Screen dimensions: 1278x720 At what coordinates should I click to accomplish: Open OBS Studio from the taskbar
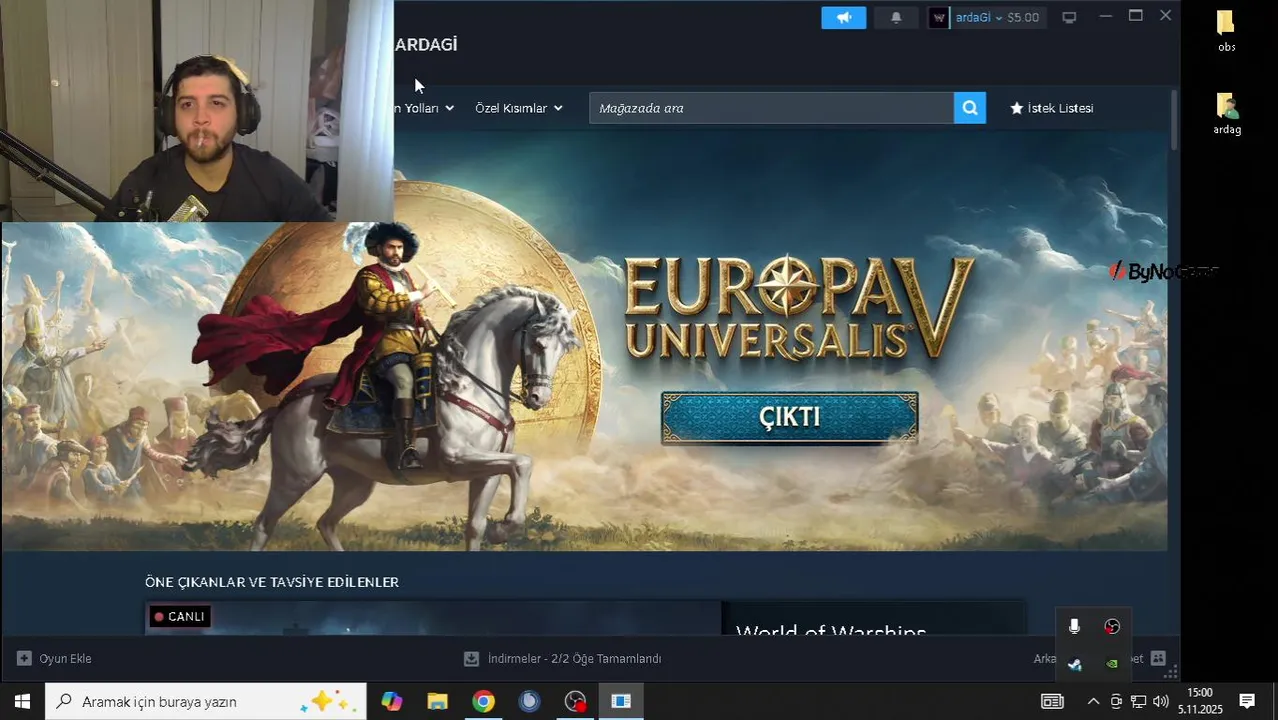tap(575, 701)
